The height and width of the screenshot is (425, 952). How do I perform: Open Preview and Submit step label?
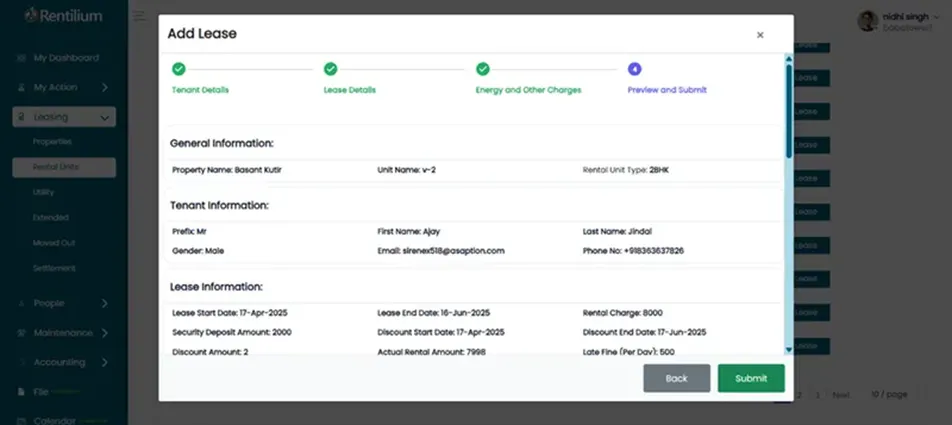click(x=667, y=90)
